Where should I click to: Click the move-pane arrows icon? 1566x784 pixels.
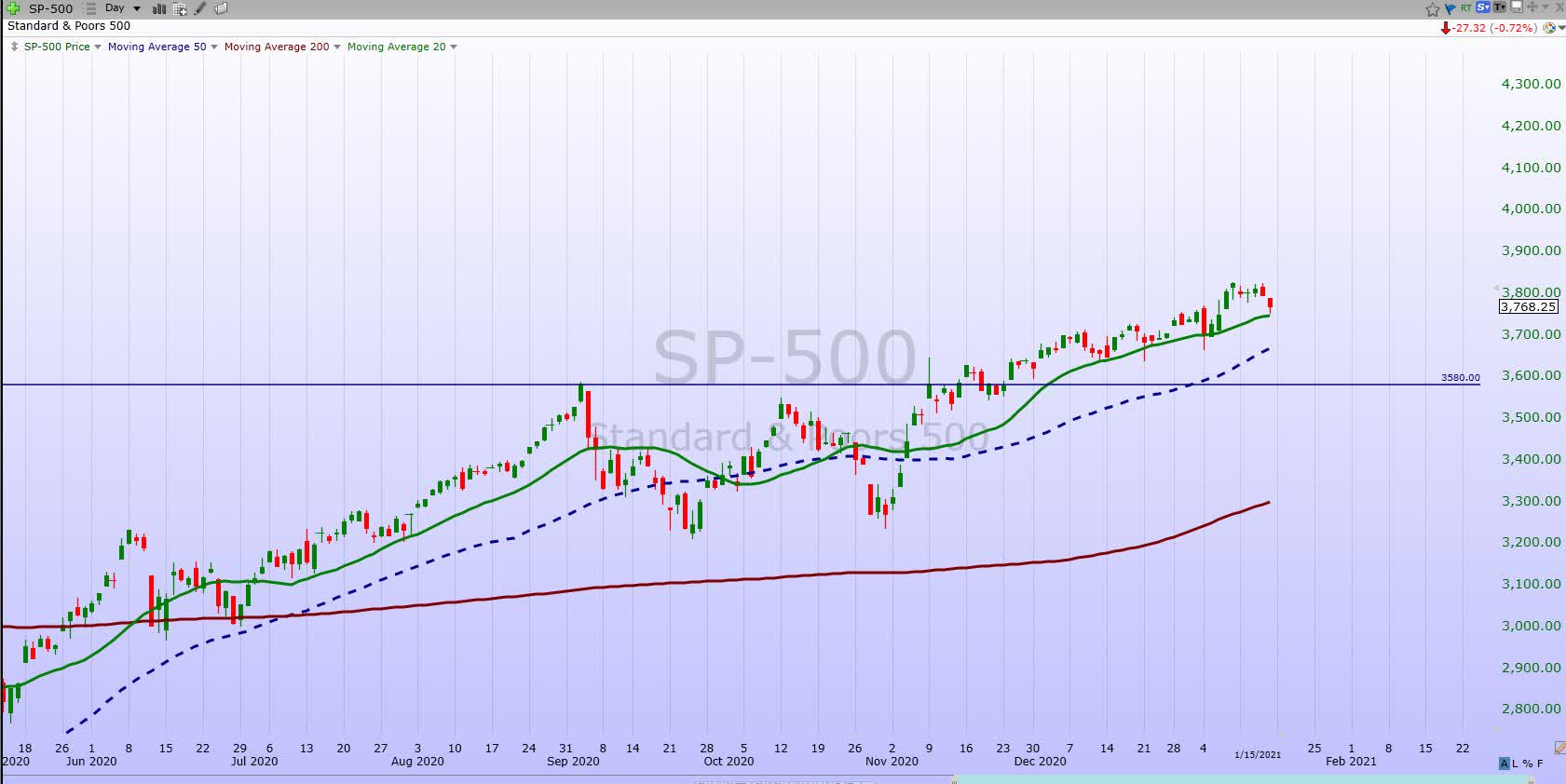(1532, 7)
